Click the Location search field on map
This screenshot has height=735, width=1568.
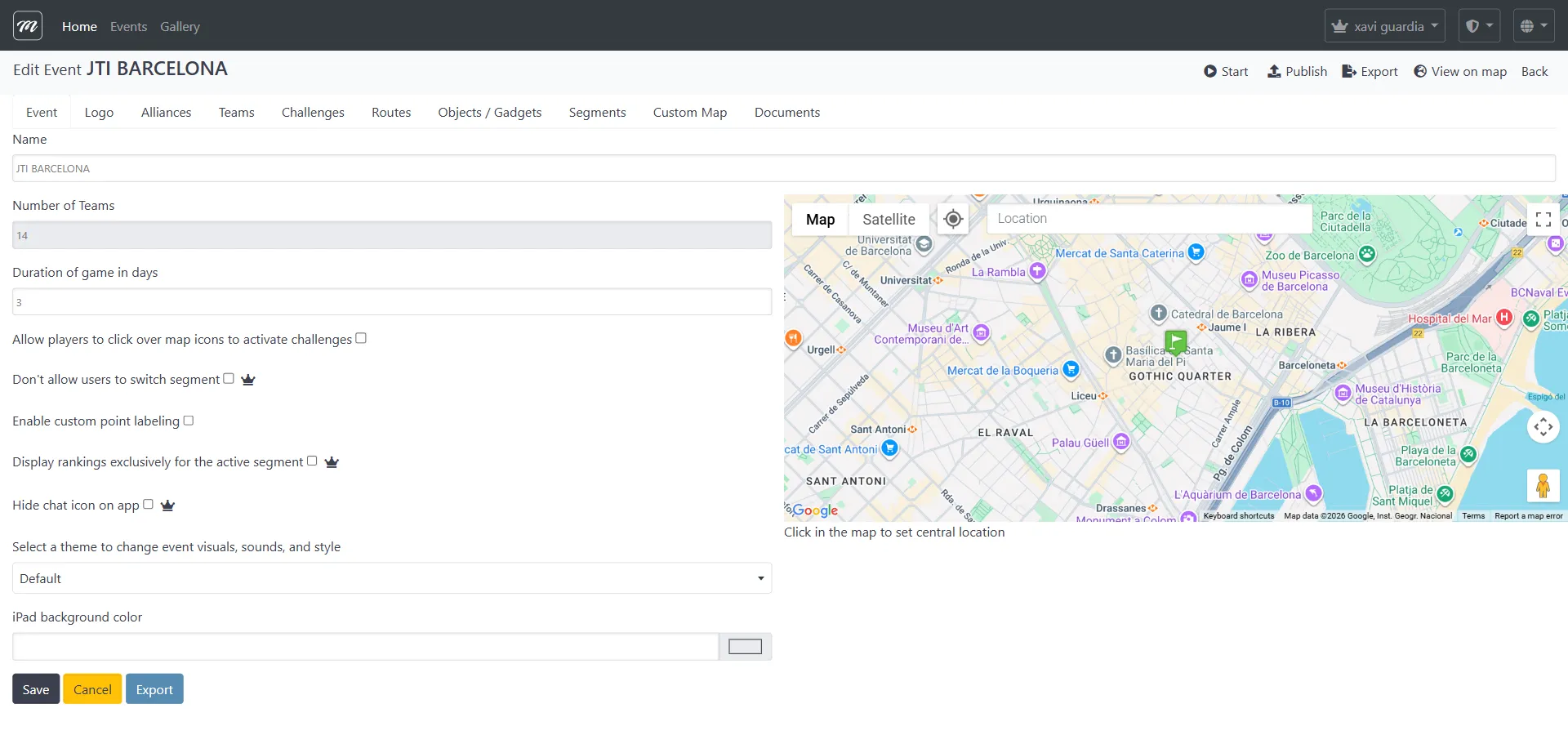1149,219
